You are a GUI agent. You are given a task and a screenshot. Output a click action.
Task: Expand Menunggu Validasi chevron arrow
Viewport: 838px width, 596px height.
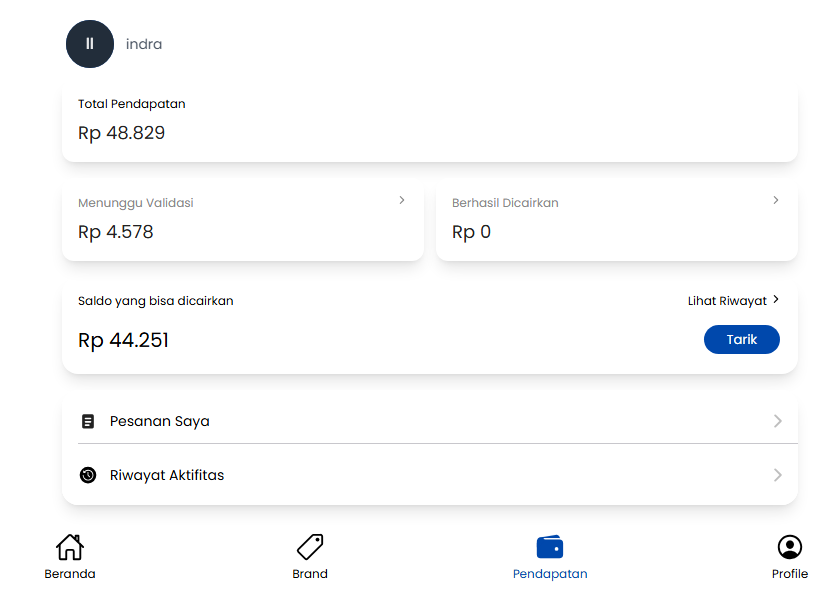pyautogui.click(x=402, y=200)
